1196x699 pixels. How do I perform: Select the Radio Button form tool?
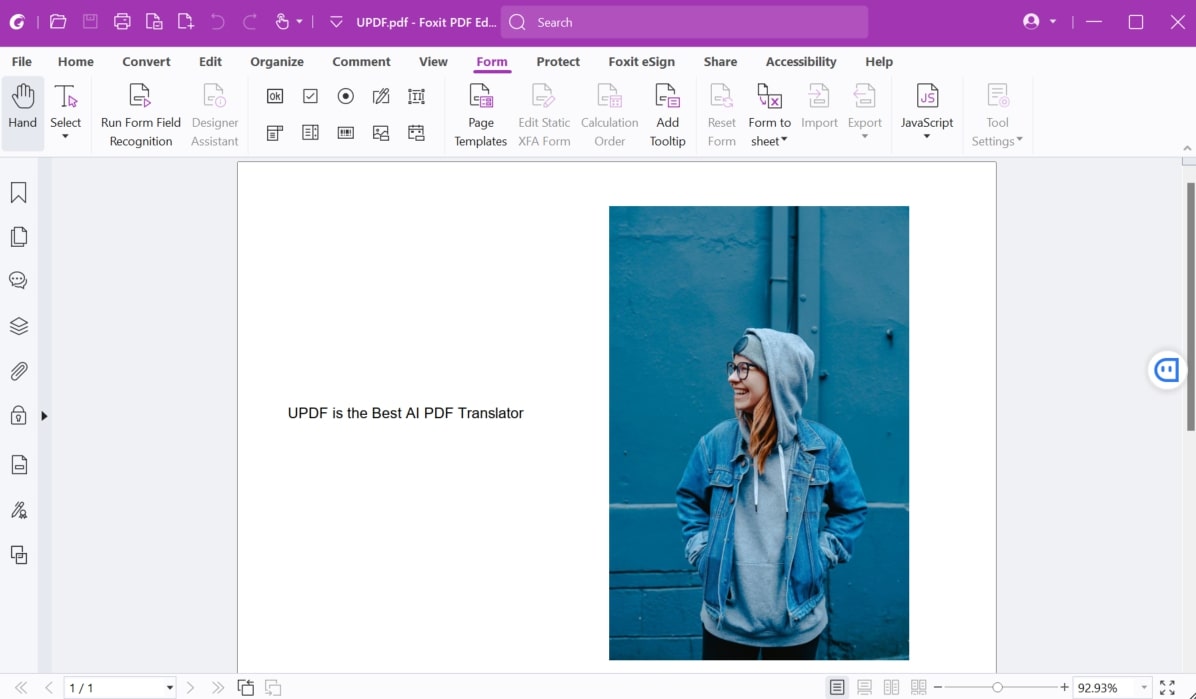(345, 96)
